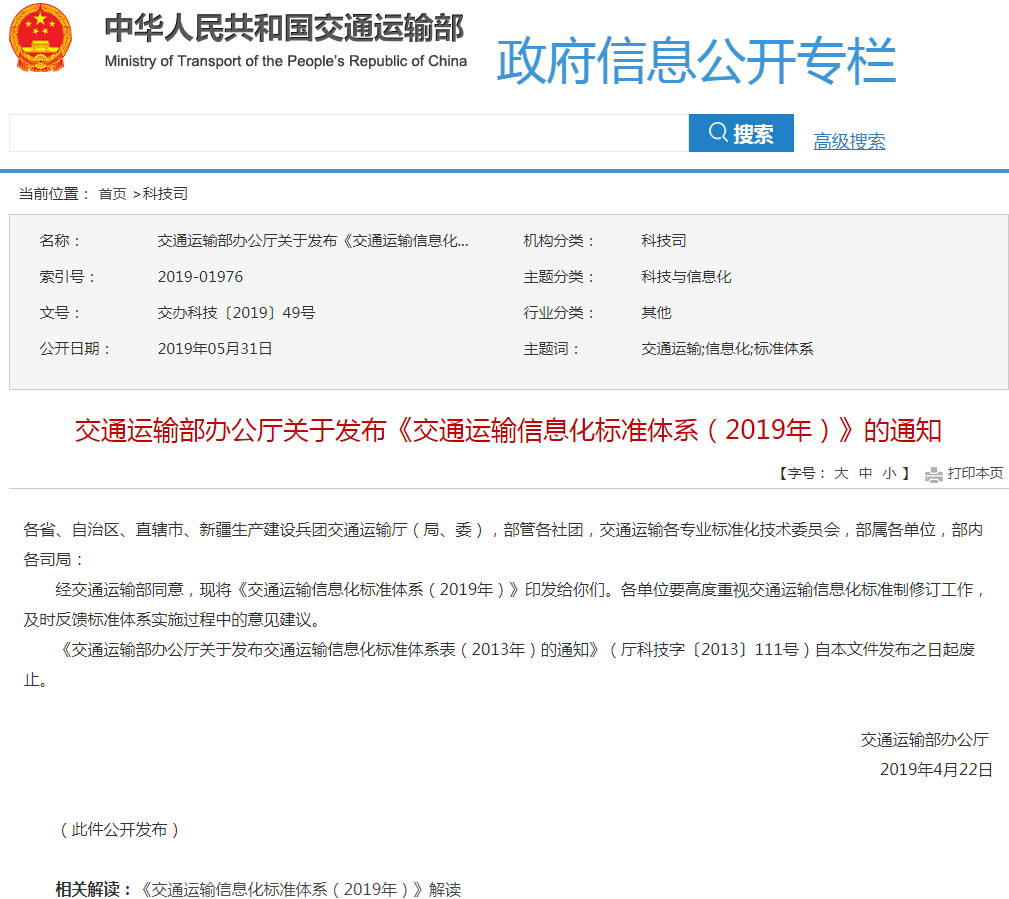Click the 其他 industry category value
1009x899 pixels.
pyautogui.click(x=656, y=313)
